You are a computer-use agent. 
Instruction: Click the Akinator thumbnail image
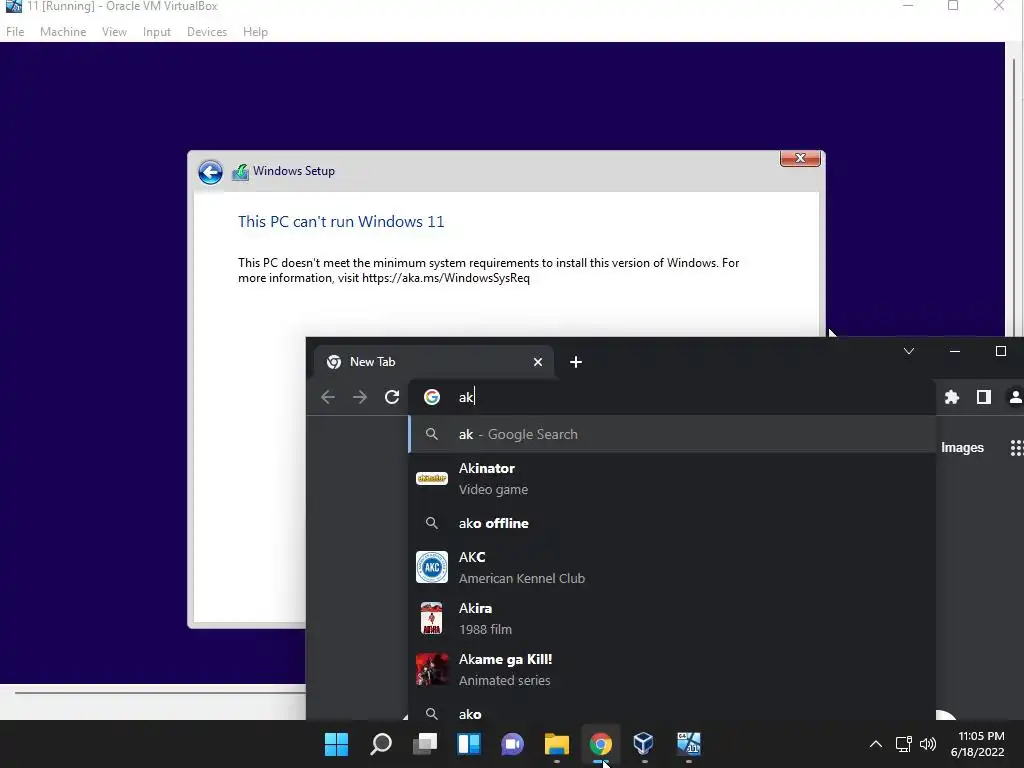coord(432,479)
